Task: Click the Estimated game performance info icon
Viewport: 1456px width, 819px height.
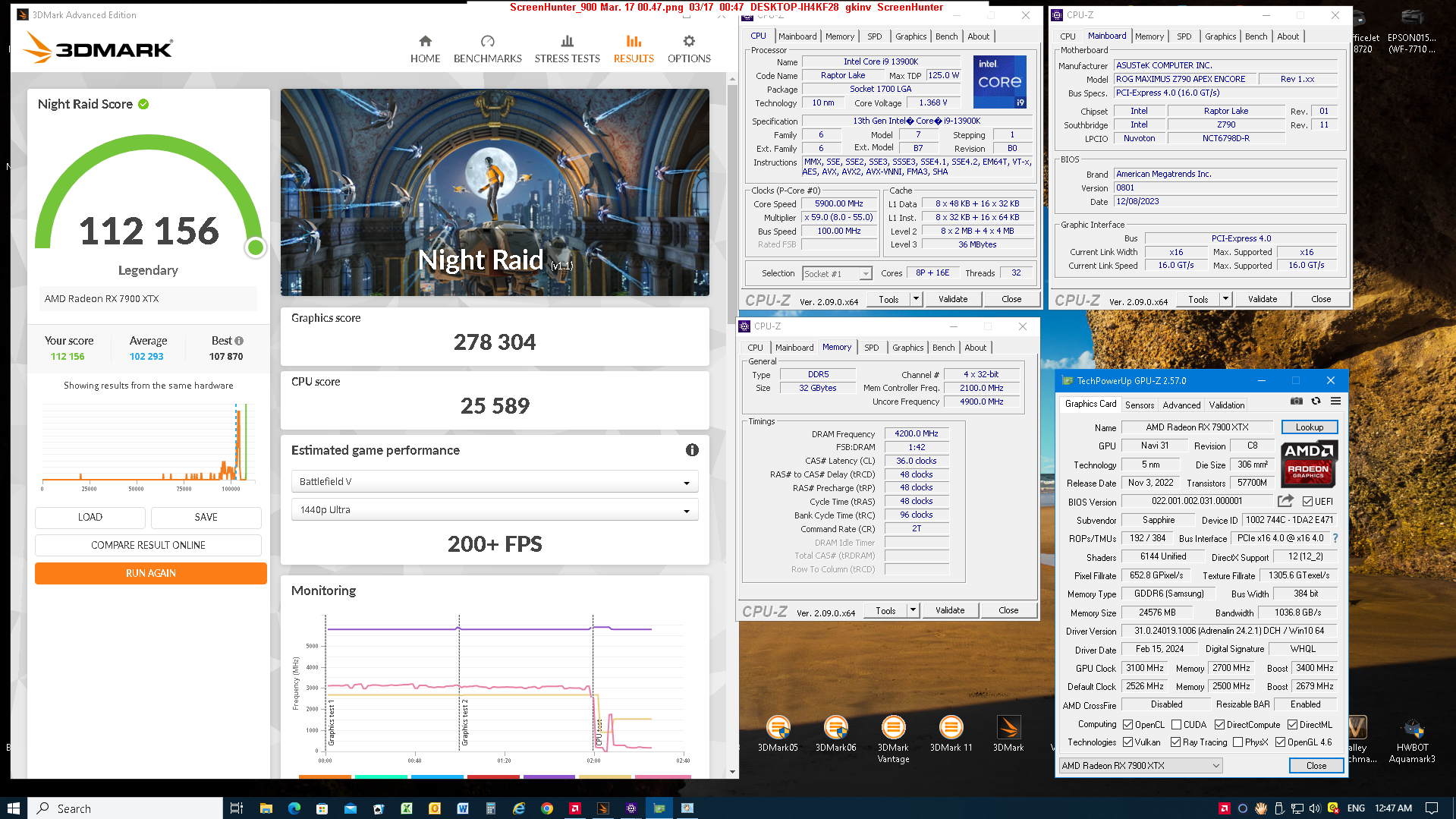Action: [692, 450]
